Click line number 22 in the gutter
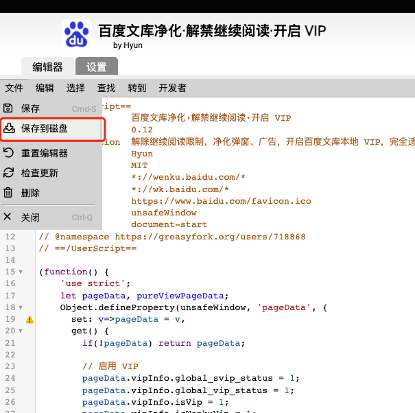Image resolution: width=415 pixels, height=413 pixels. click(10, 355)
